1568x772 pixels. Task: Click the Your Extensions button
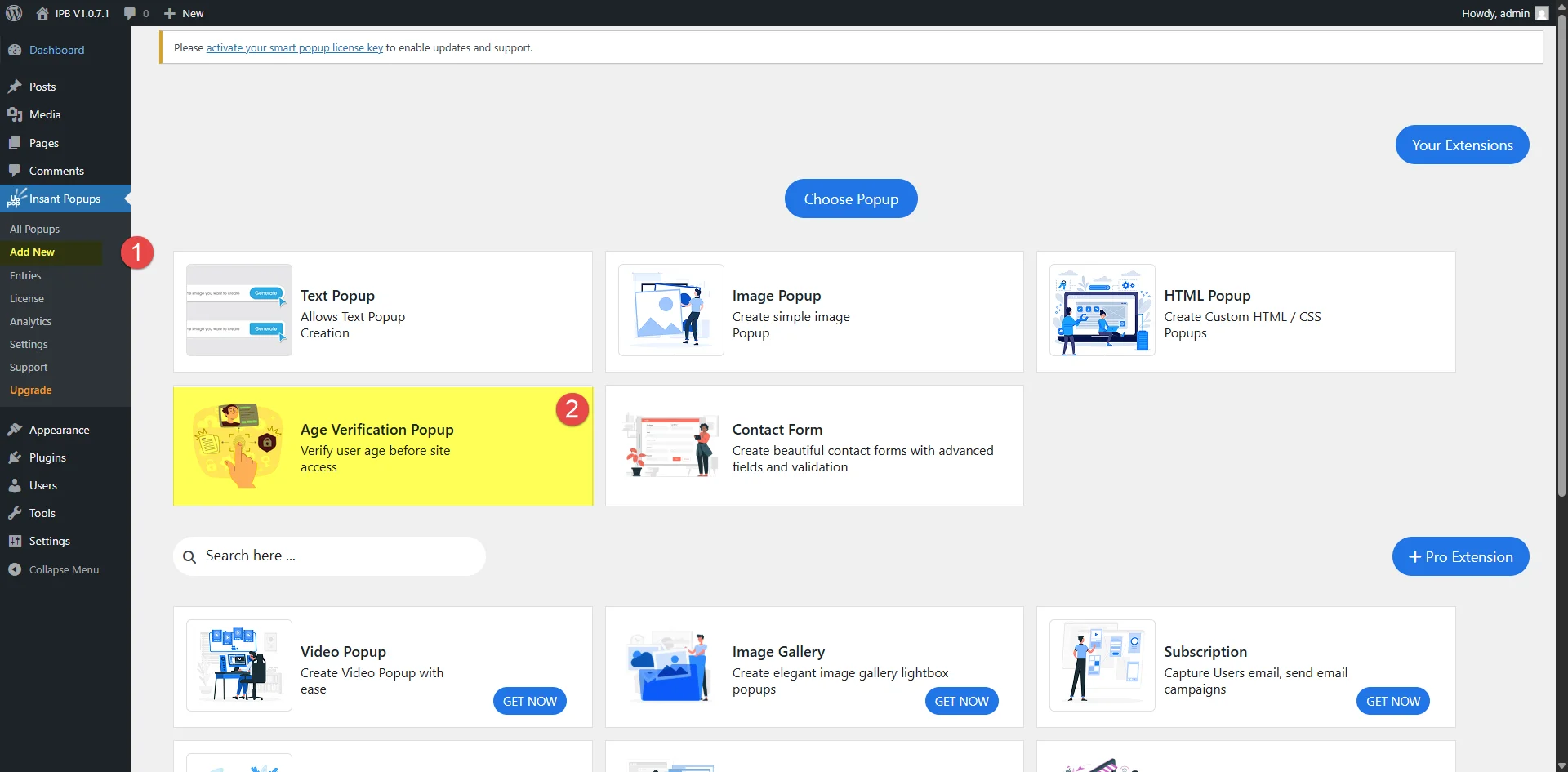[1462, 145]
